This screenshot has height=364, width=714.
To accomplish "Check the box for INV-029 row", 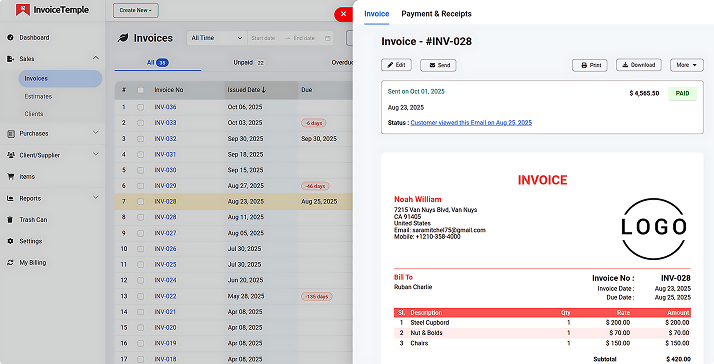I will [x=140, y=186].
